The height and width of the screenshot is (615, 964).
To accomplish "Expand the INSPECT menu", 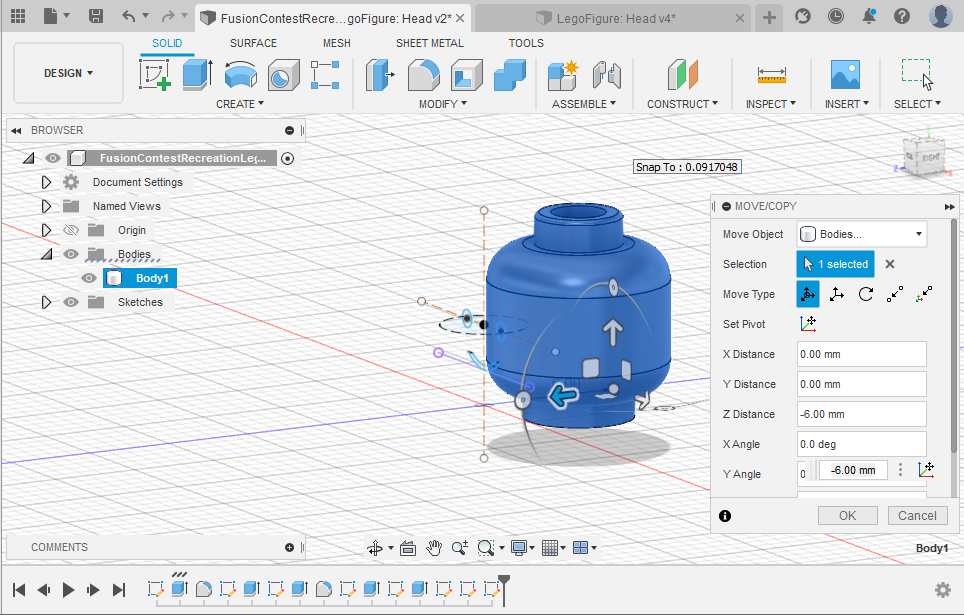I will click(771, 104).
